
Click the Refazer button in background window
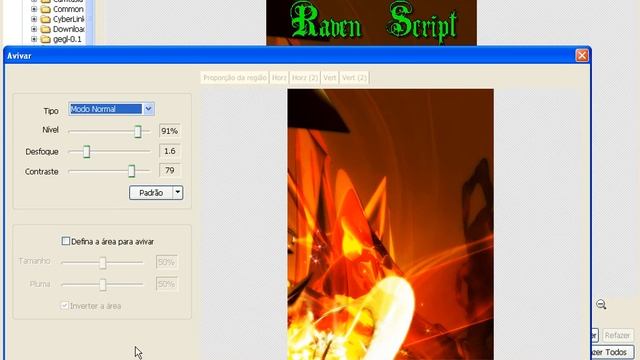tap(617, 335)
